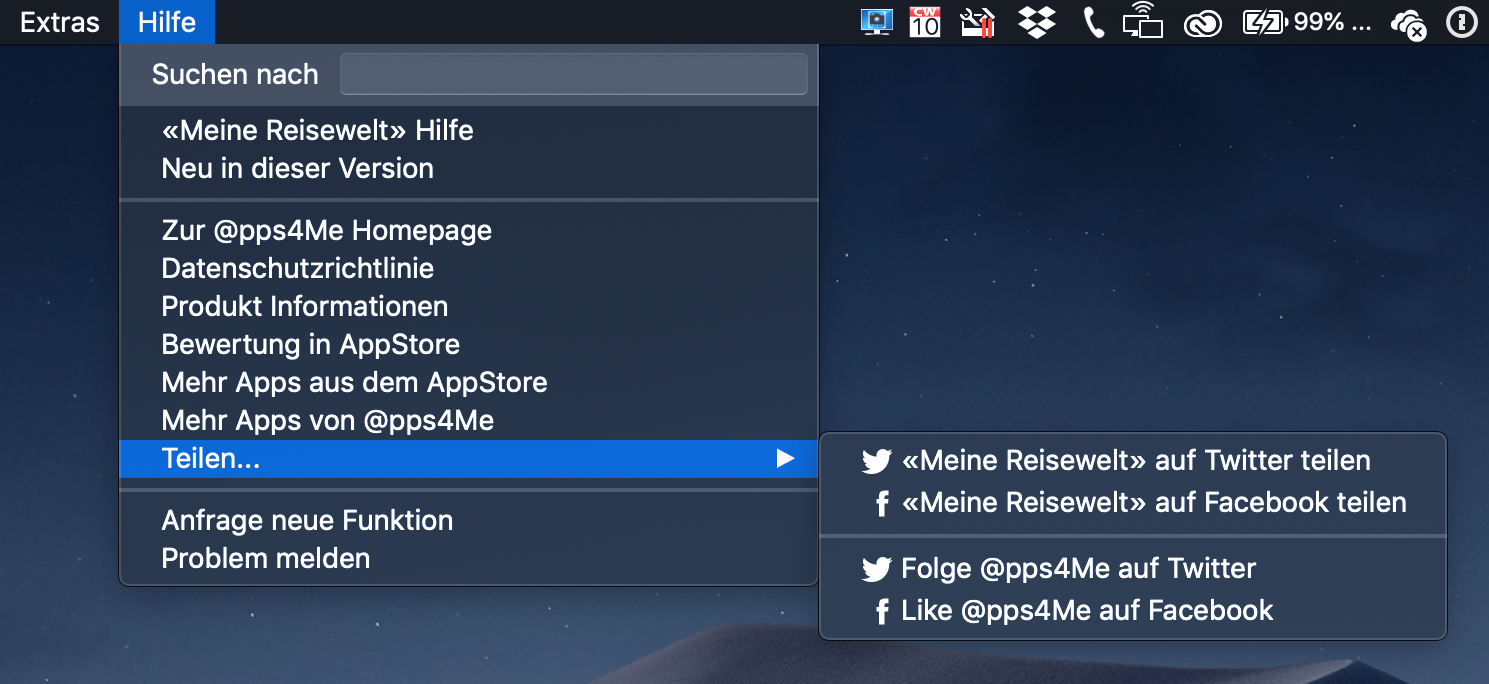Screen dimensions: 1489x684
Task: Open «Meine Reisewelt» Hilfe
Action: (x=469, y=131)
